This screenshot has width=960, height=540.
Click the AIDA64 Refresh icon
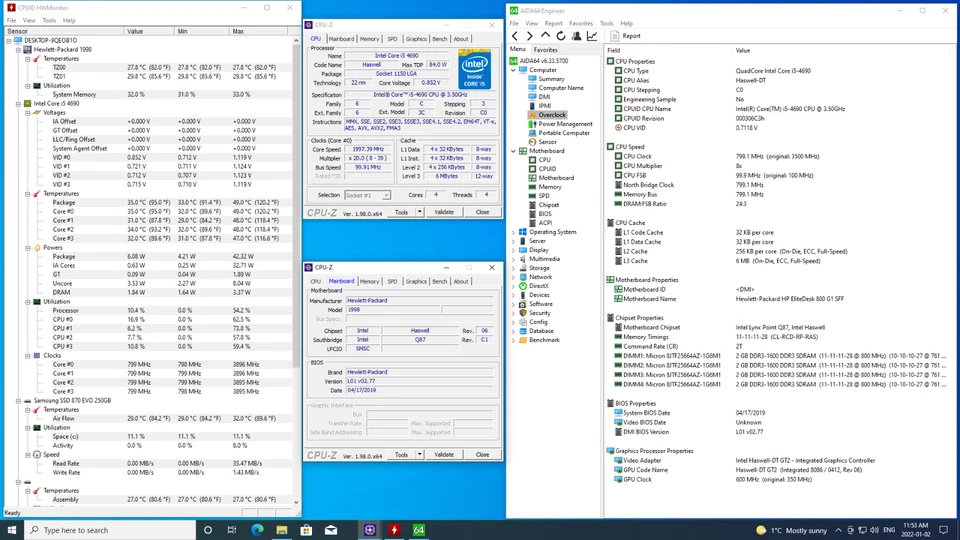(560, 36)
